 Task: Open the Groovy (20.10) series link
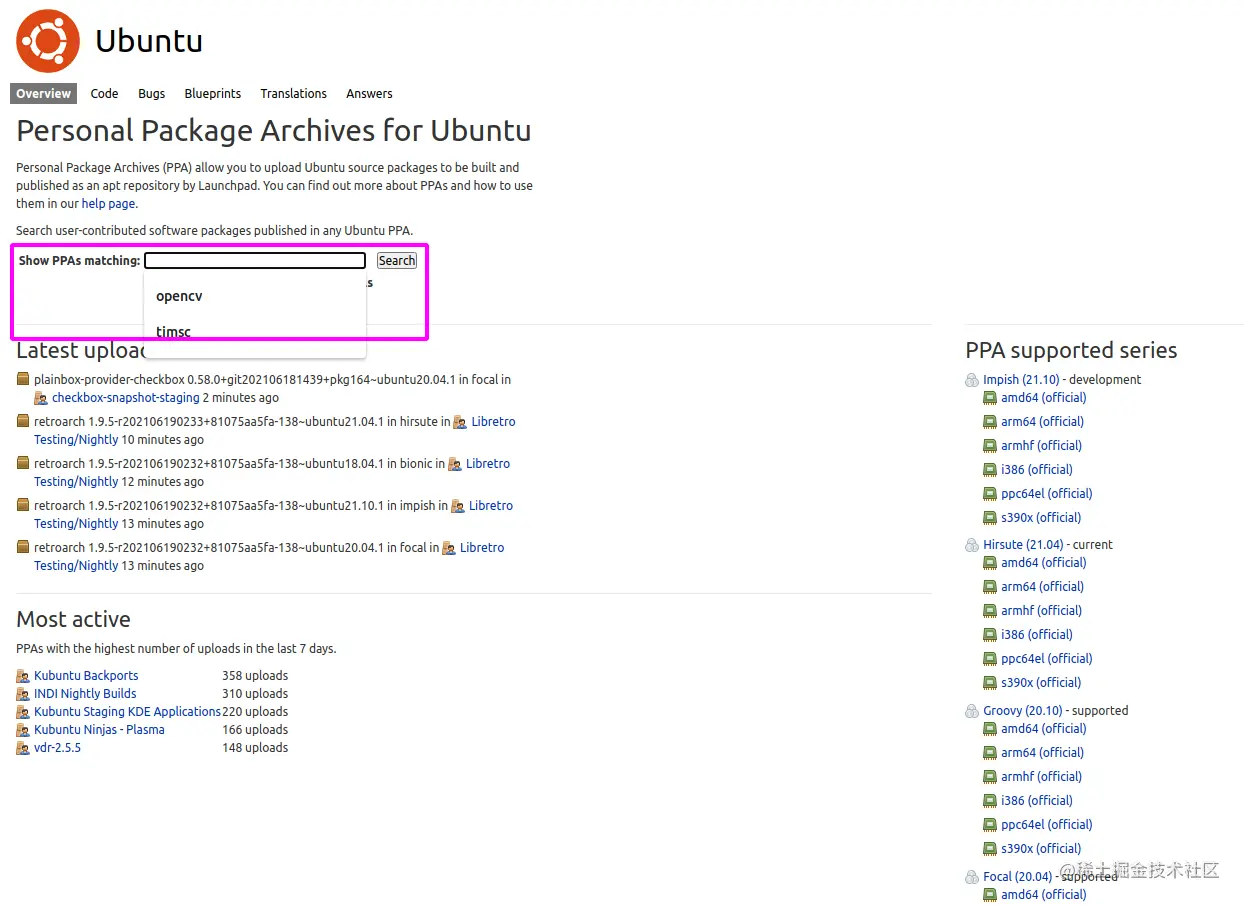[1022, 710]
